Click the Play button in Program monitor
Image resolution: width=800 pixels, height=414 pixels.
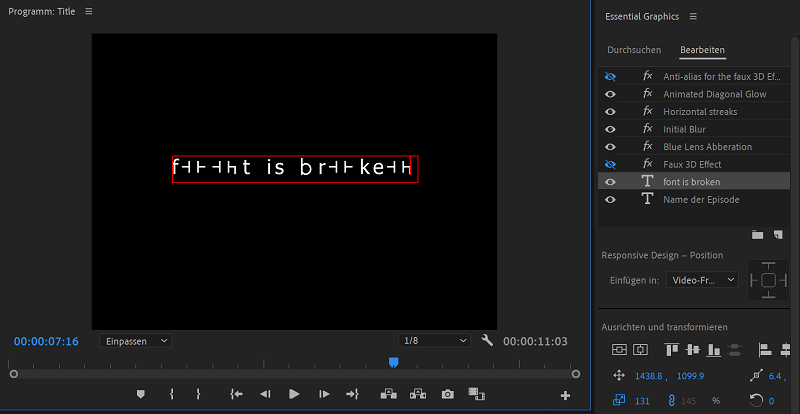(x=294, y=394)
